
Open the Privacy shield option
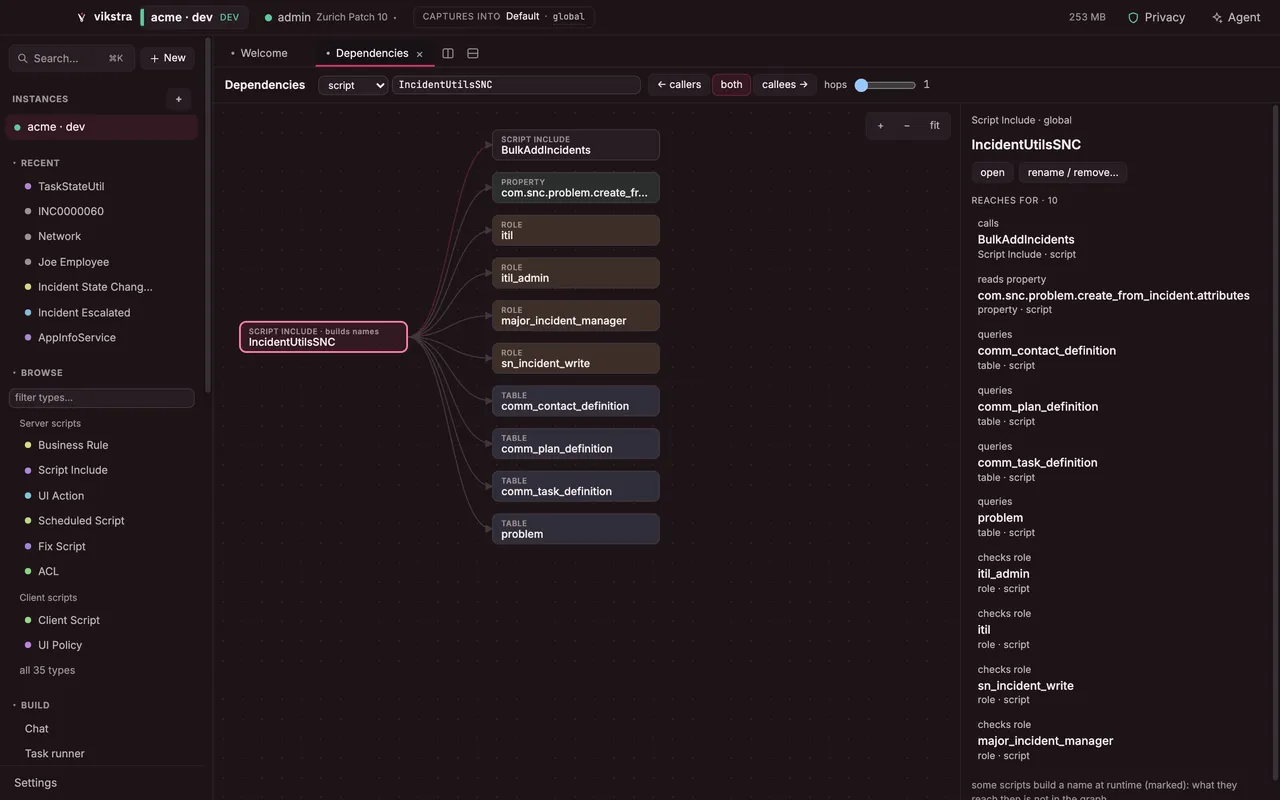pyautogui.click(x=1156, y=17)
